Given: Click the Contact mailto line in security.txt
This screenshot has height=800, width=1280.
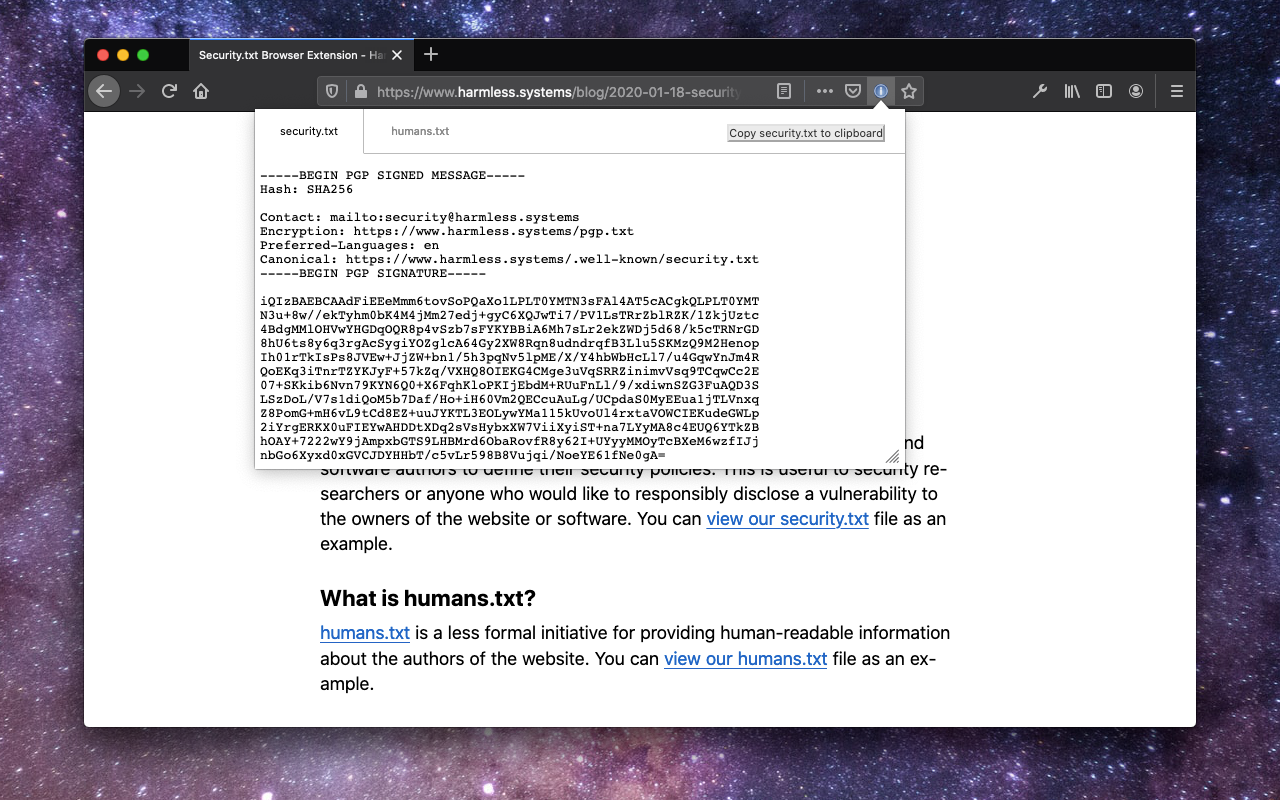Looking at the screenshot, I should [x=419, y=217].
